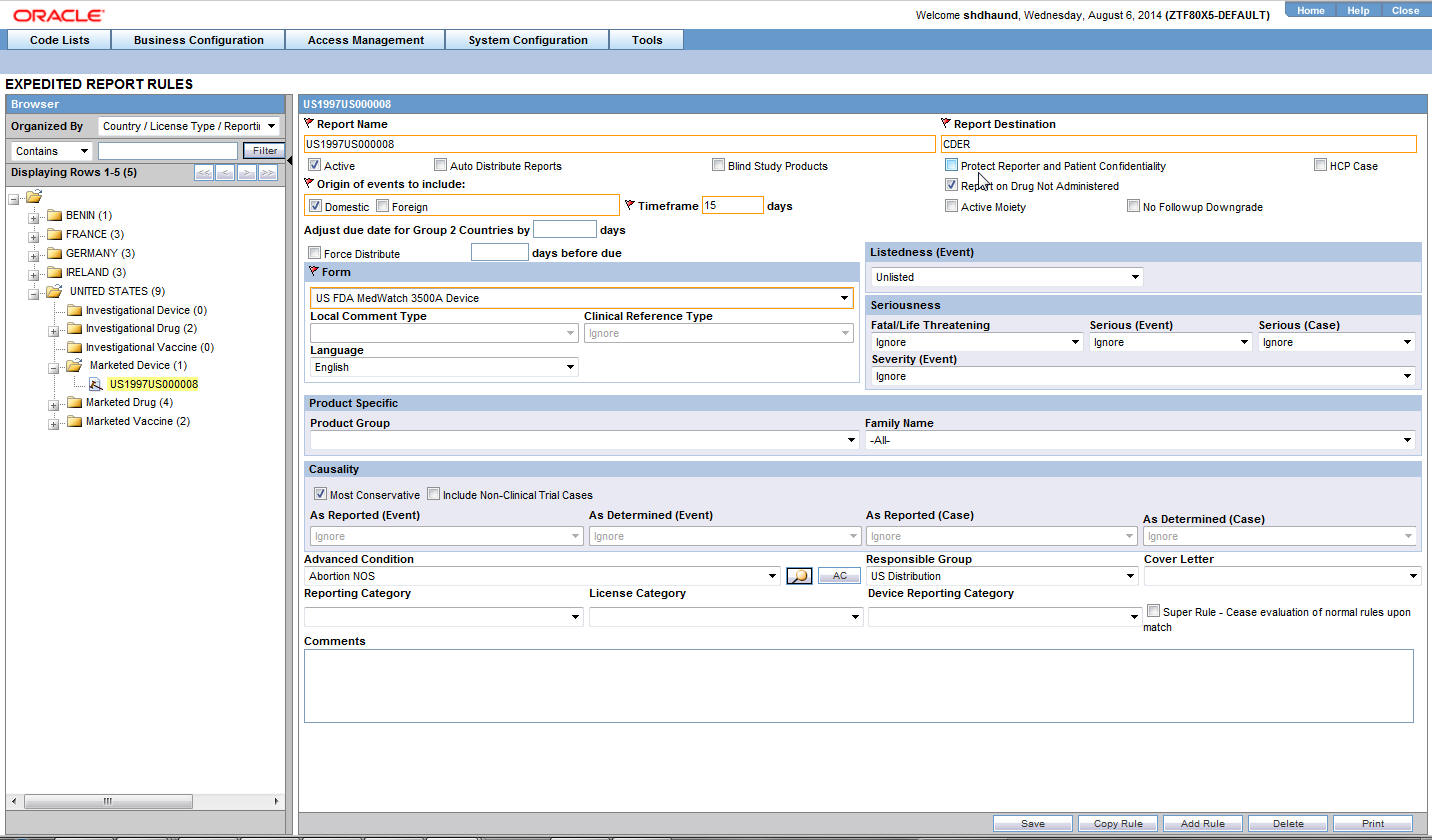1432x840 pixels.
Task: Check the Foreign origin checkbox
Action: 382,207
